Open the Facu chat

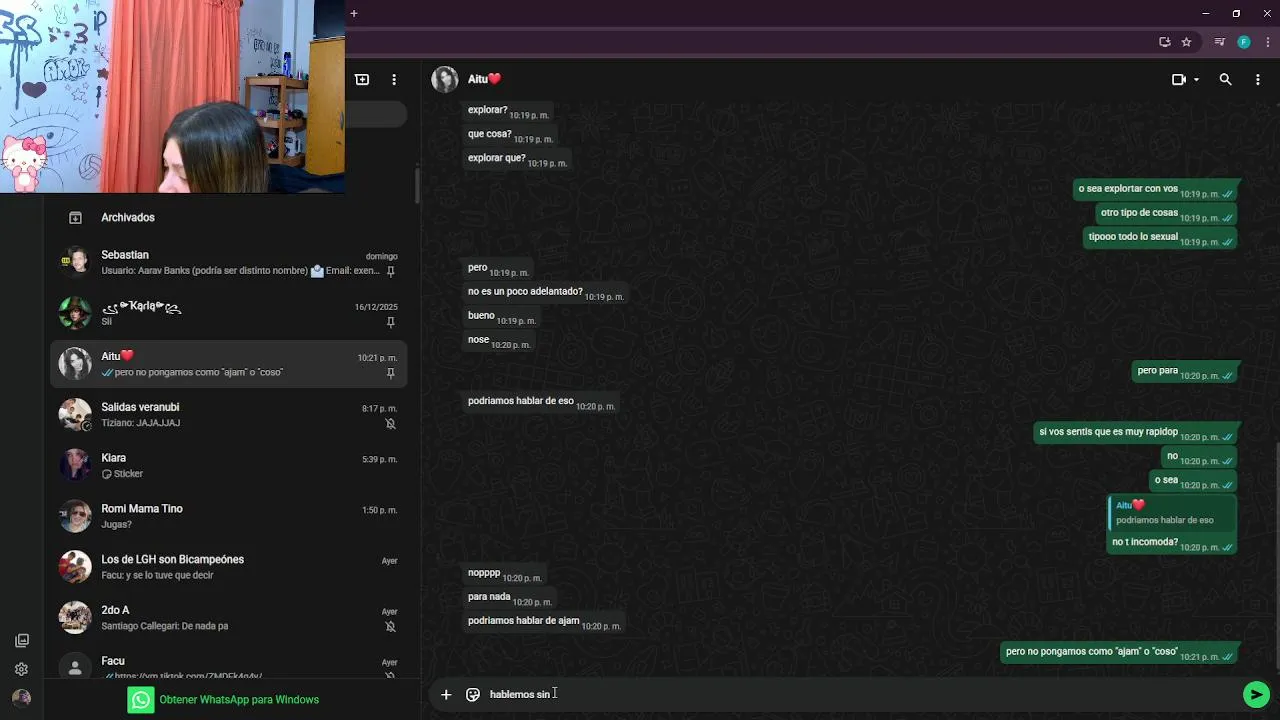click(x=228, y=664)
